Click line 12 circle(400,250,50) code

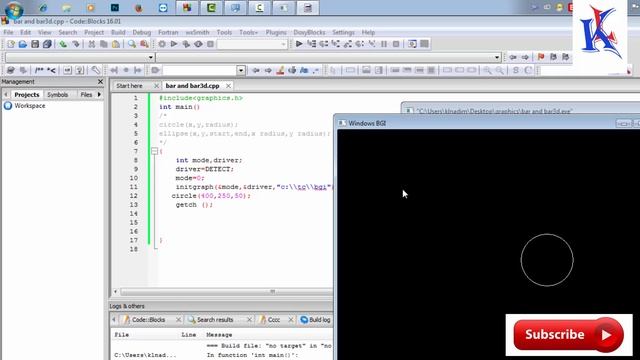point(211,196)
